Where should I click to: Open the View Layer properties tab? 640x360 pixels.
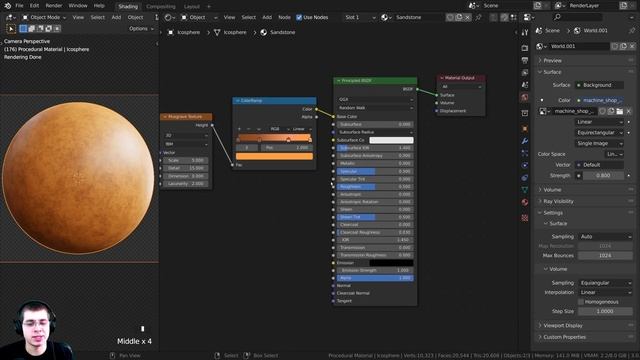(x=525, y=73)
